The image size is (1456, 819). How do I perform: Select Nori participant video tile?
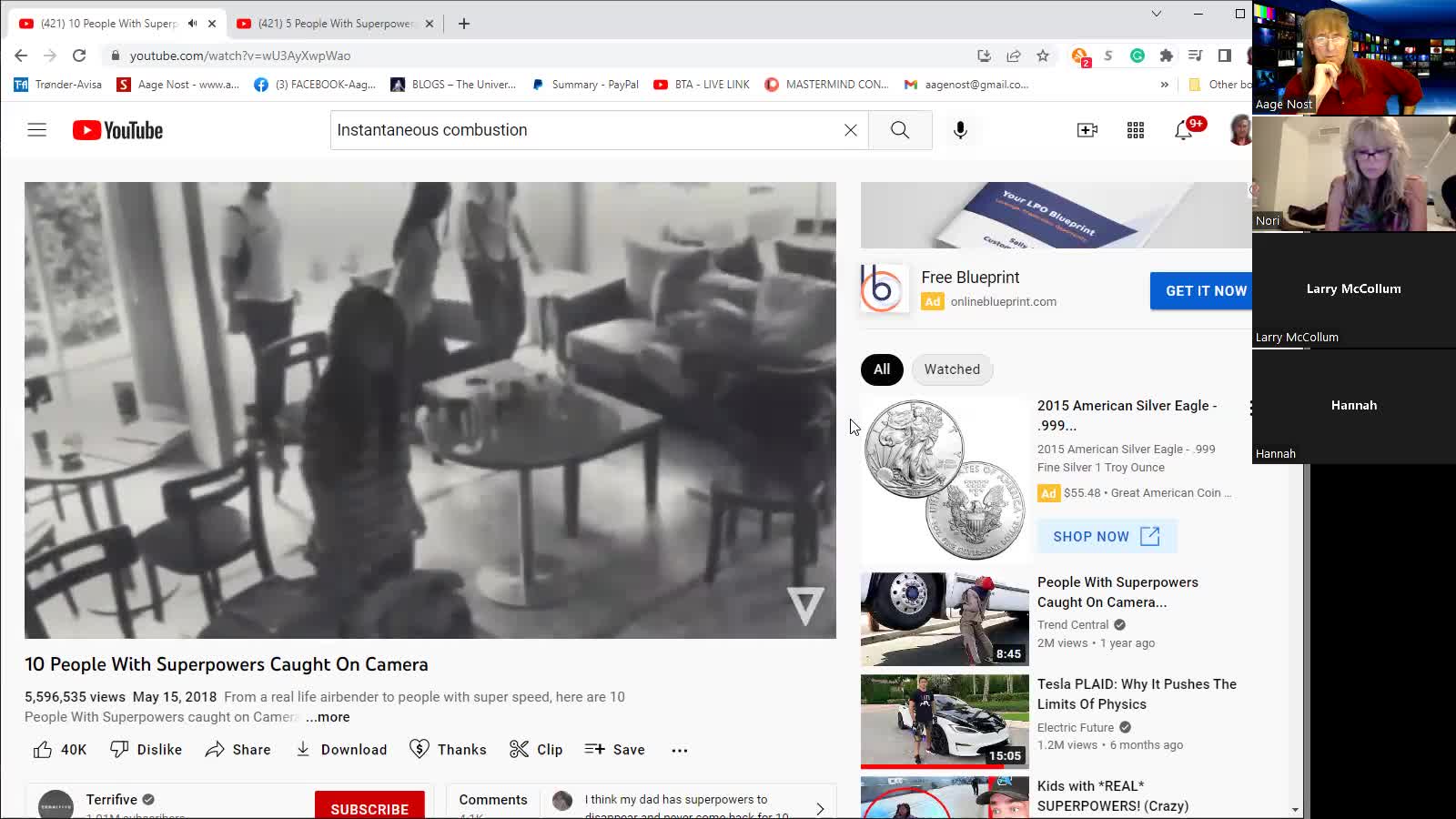(x=1354, y=174)
